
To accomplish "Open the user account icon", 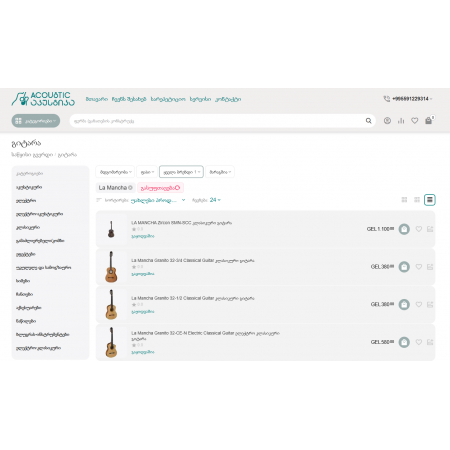I will (x=387, y=121).
